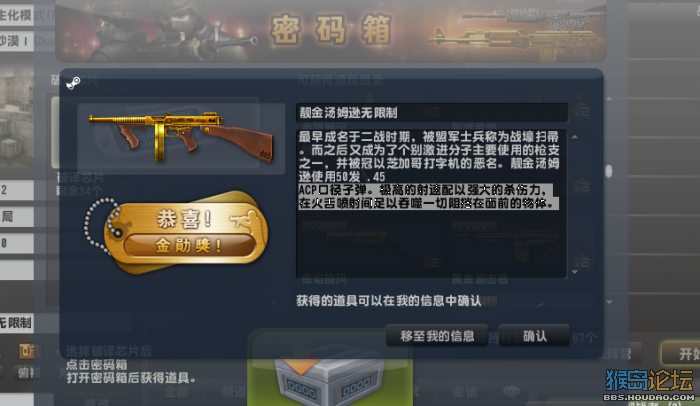Click the item list scrollbar handle
The width and height of the screenshot is (700, 406).
[x=608, y=171]
